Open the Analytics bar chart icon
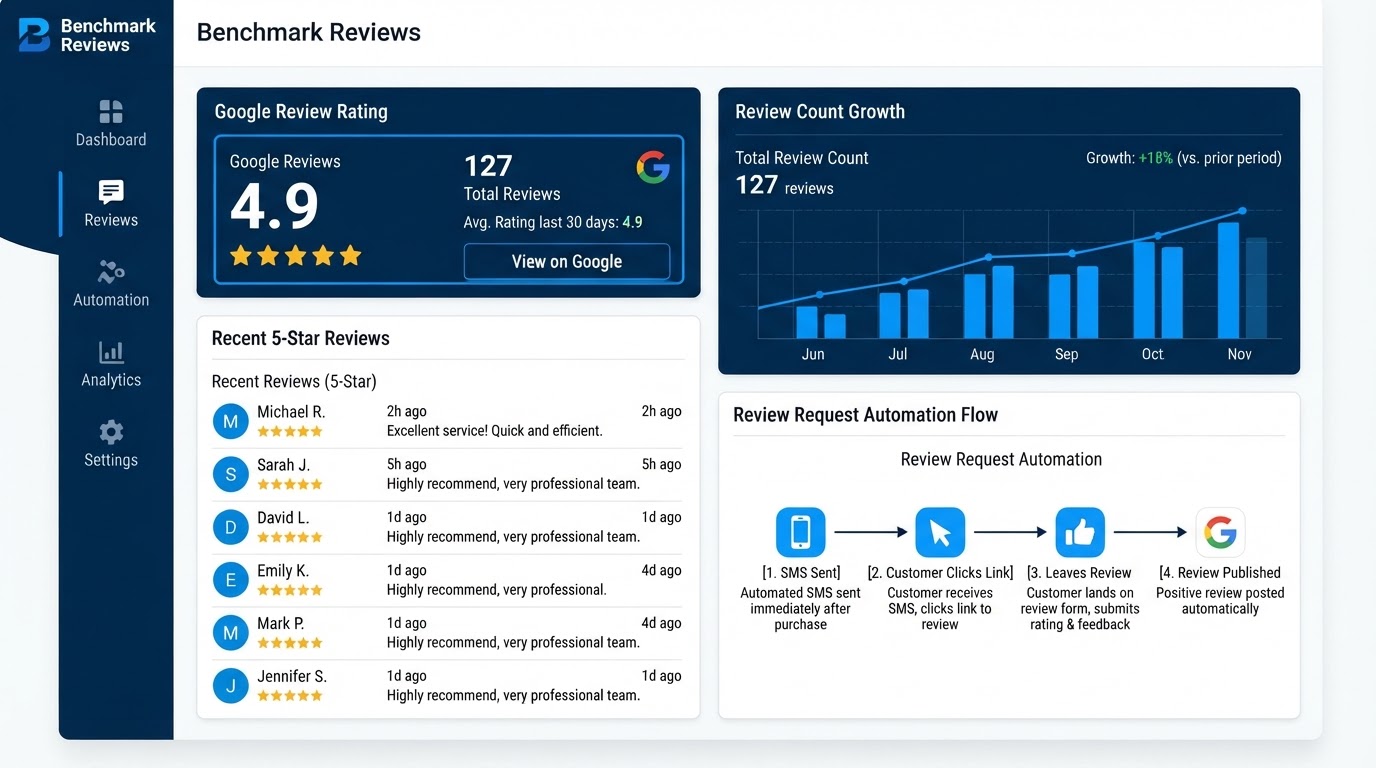The height and width of the screenshot is (768, 1376). 111,352
